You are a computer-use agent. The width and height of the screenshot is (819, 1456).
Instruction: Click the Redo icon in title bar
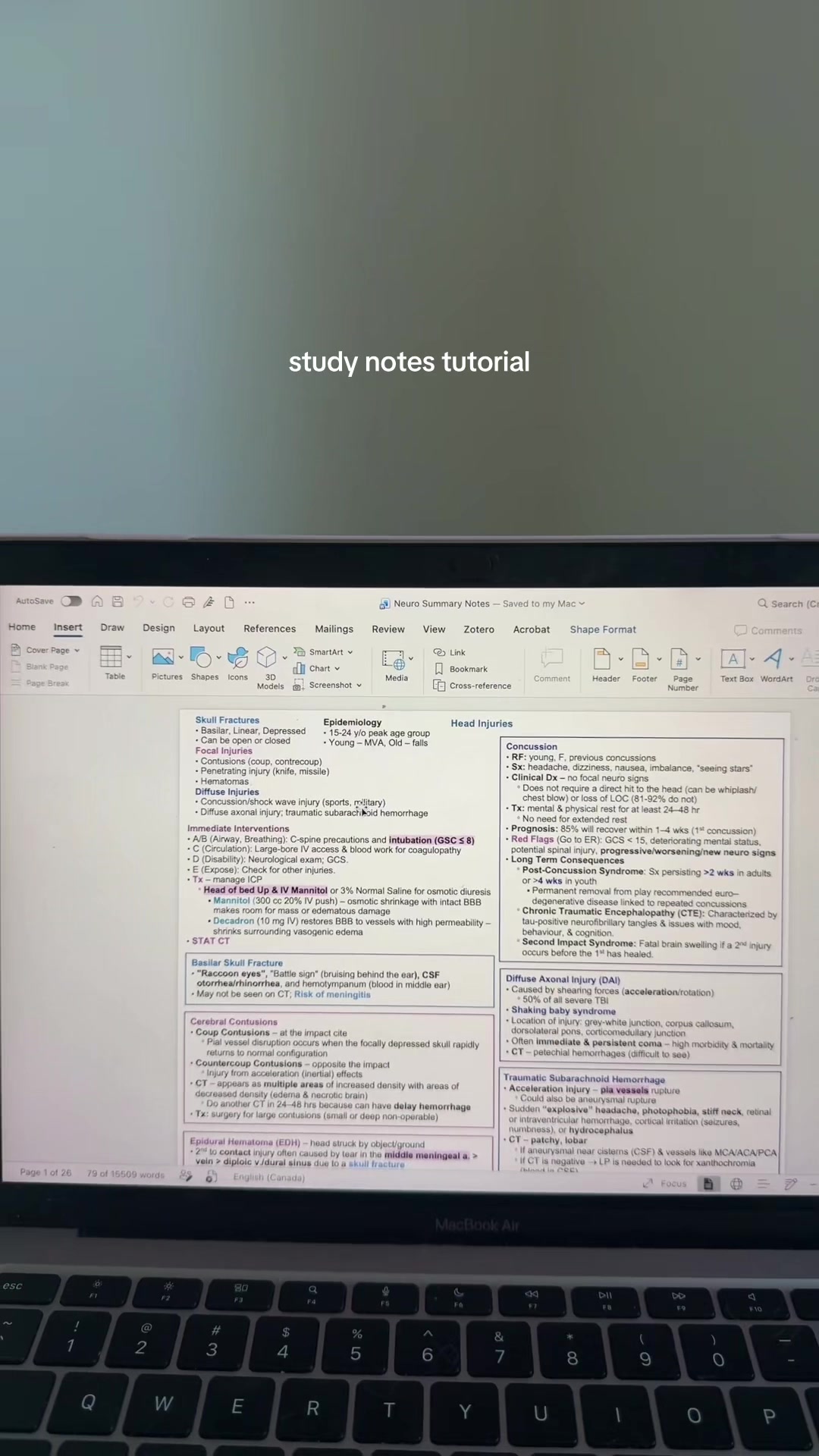[168, 602]
